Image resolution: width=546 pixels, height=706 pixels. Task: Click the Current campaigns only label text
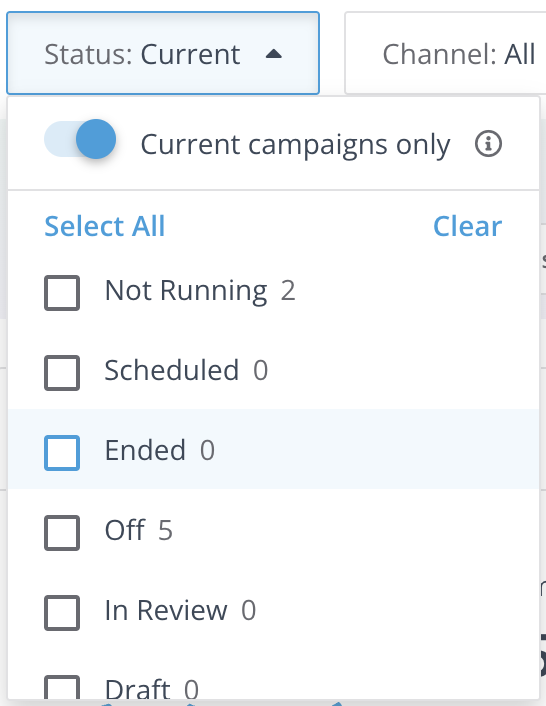coord(295,145)
